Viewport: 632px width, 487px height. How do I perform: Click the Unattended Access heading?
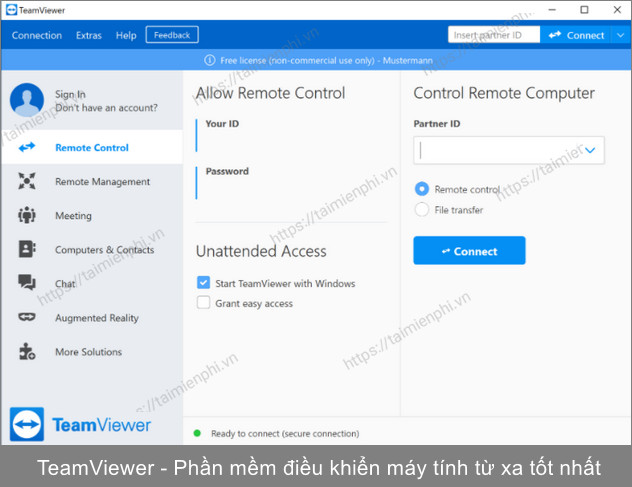click(x=261, y=251)
